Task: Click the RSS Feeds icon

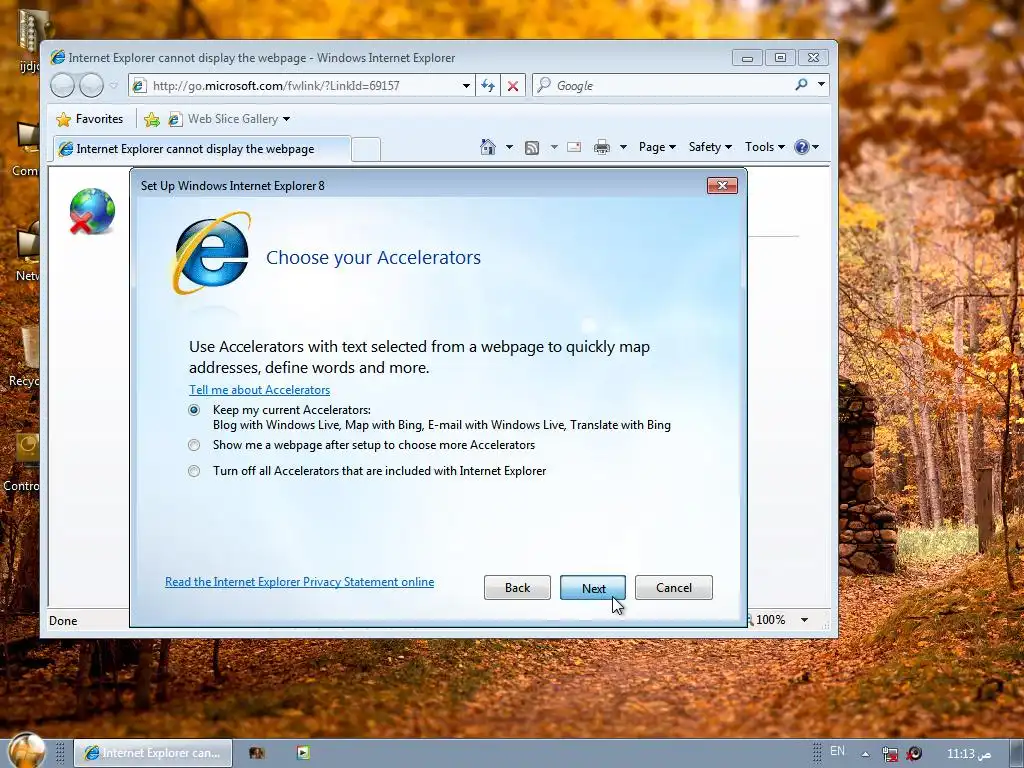Action: coord(532,148)
